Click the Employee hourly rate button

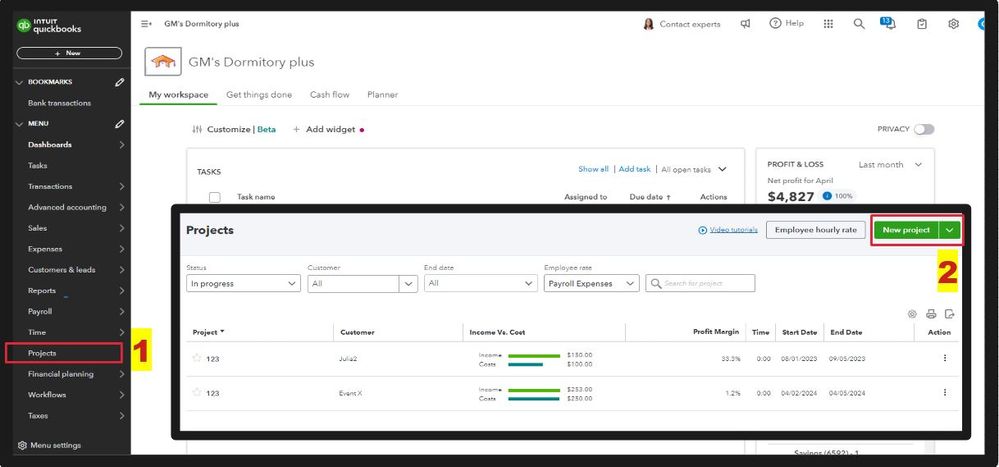(816, 230)
